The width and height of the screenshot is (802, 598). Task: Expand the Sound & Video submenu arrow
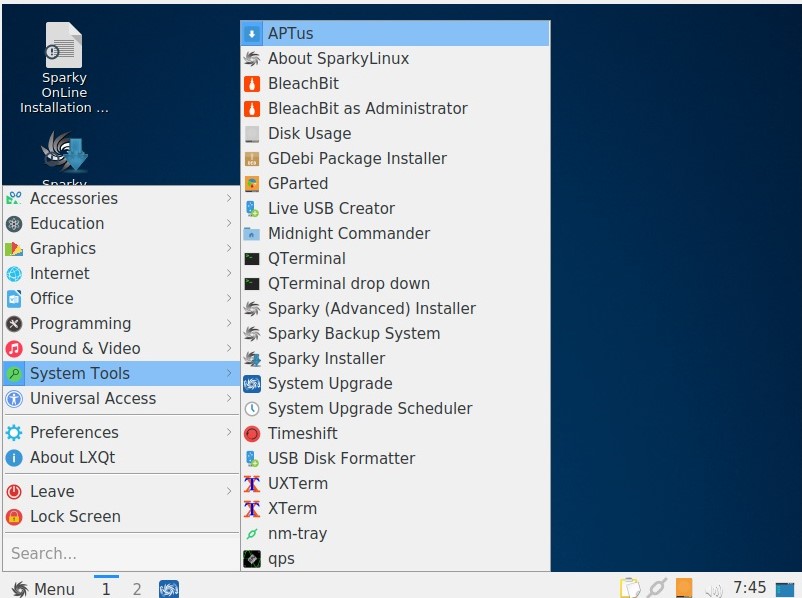pyautogui.click(x=229, y=349)
